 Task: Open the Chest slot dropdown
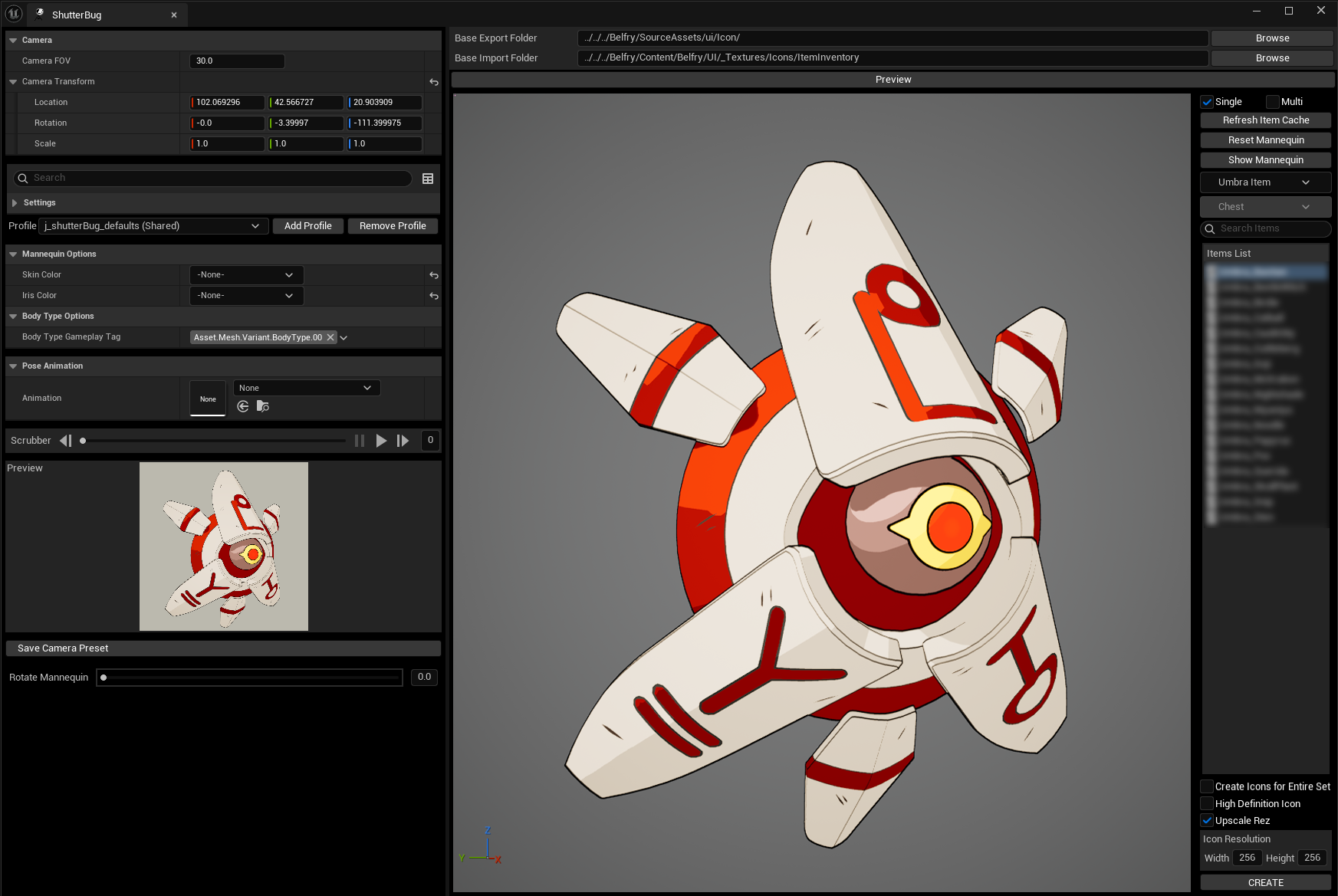pos(1265,207)
